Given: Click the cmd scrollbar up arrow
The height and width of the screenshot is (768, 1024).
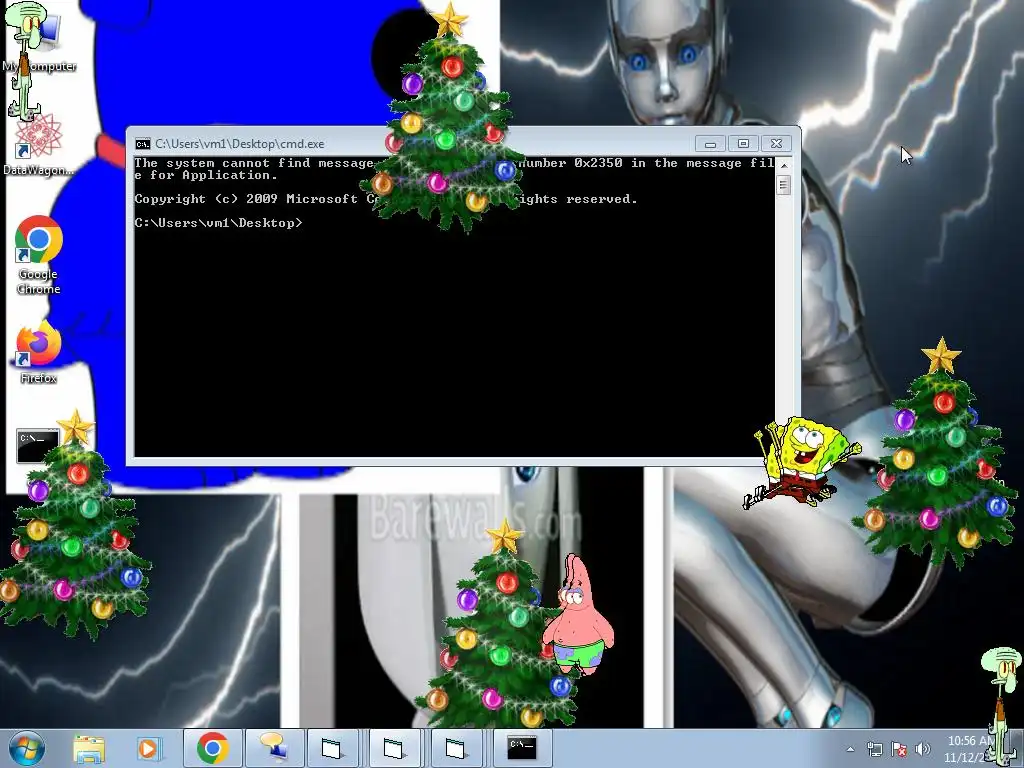Looking at the screenshot, I should [x=784, y=166].
